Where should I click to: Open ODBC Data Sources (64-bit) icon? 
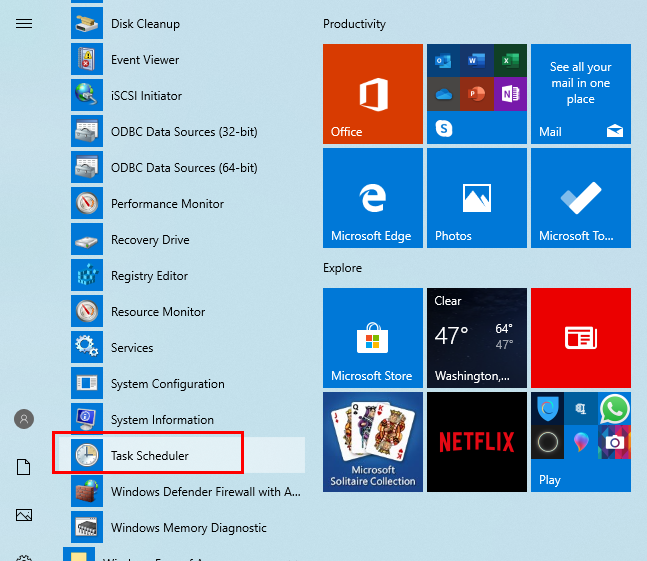pos(87,167)
